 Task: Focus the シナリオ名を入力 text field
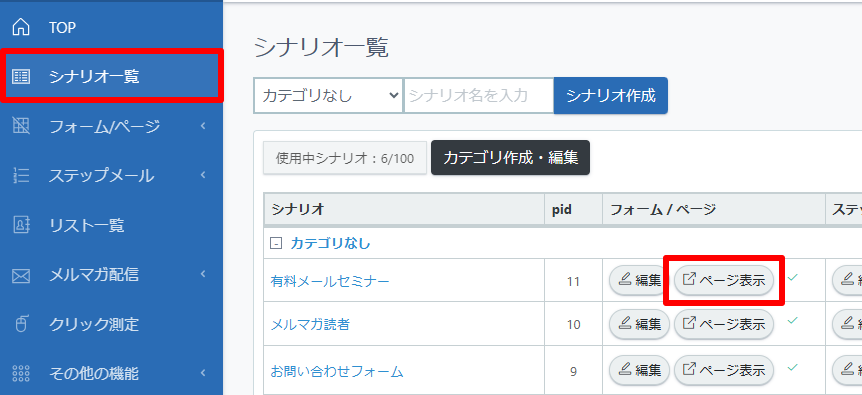point(479,96)
